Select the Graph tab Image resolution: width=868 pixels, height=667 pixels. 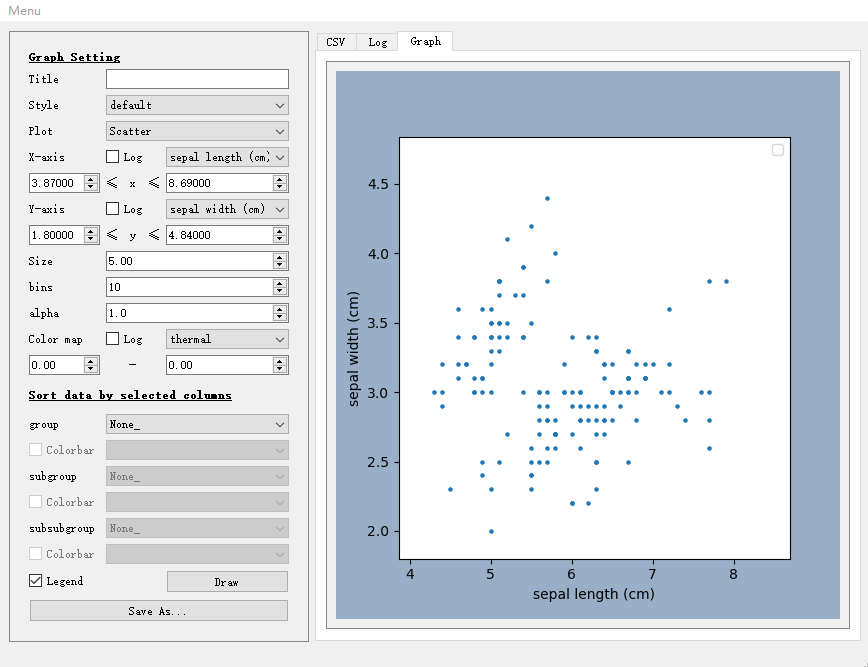click(425, 41)
